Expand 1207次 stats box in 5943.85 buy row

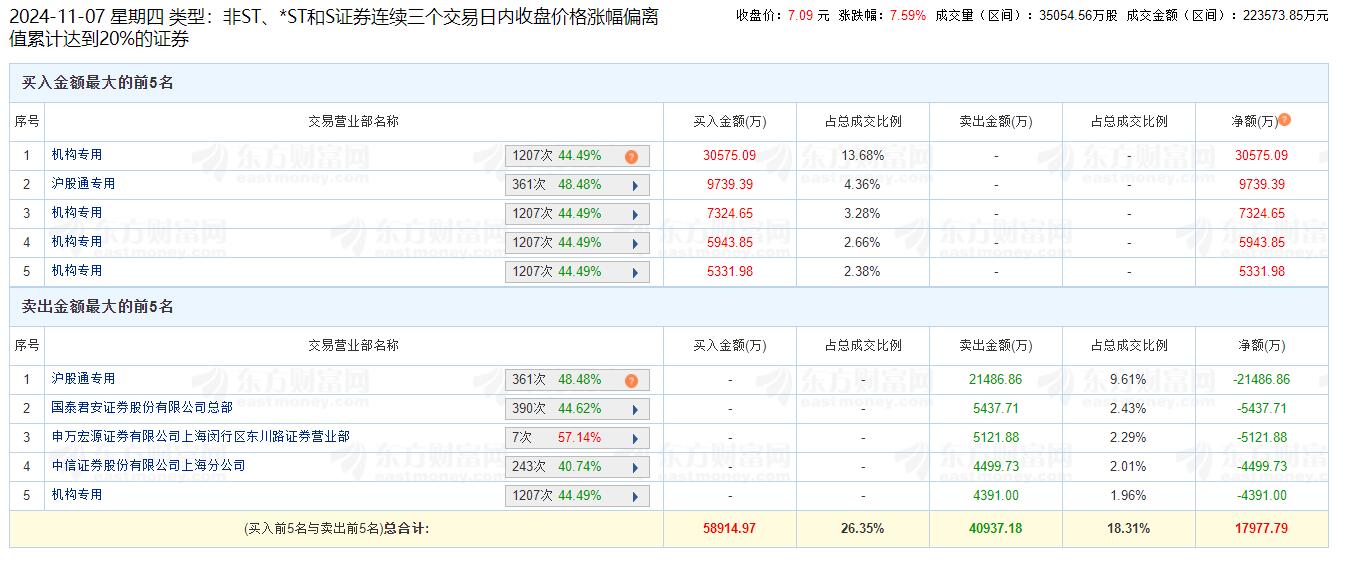point(577,243)
